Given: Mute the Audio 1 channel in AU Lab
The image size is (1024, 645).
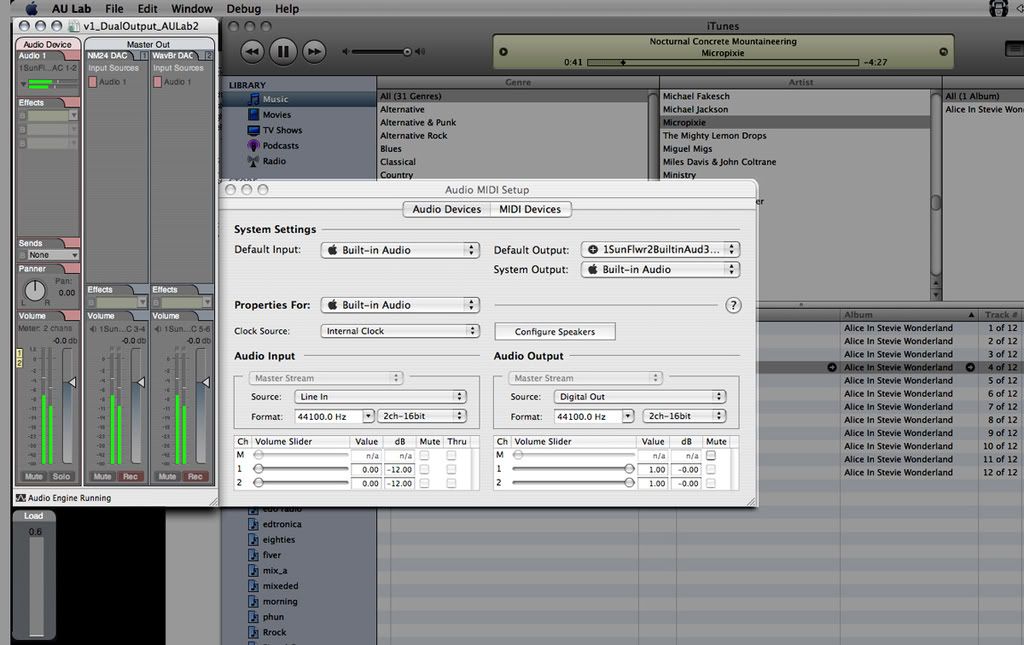Looking at the screenshot, I should point(34,477).
